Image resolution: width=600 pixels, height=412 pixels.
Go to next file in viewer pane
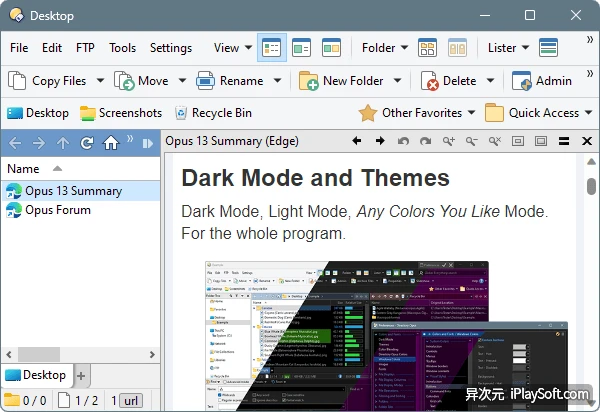pos(379,141)
